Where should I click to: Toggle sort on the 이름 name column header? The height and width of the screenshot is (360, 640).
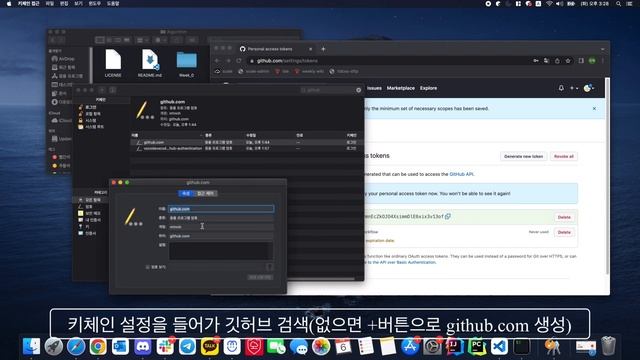coord(166,135)
